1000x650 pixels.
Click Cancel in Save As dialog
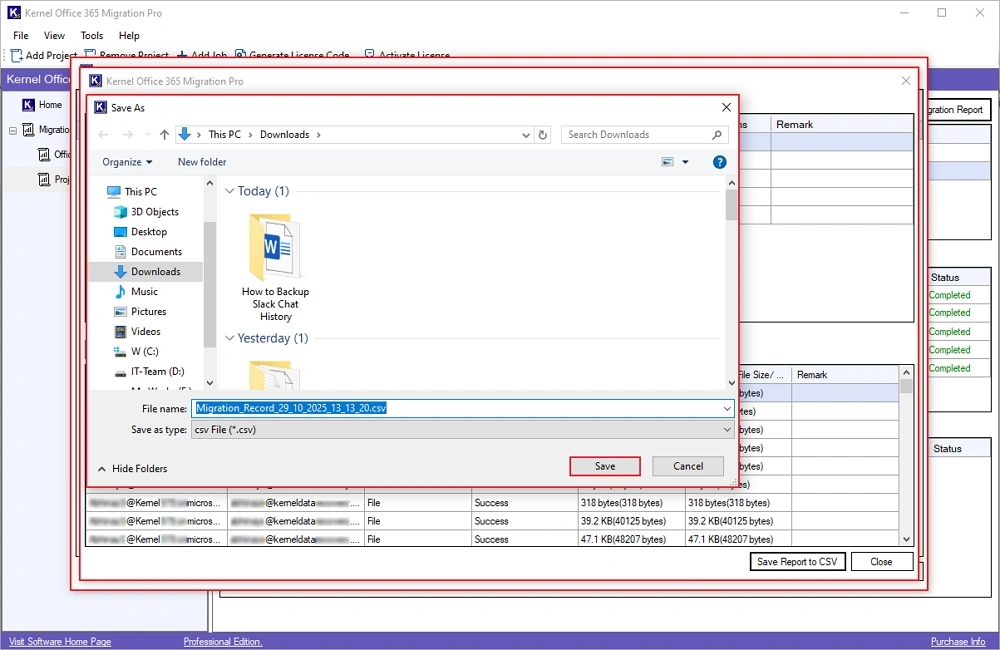point(688,466)
